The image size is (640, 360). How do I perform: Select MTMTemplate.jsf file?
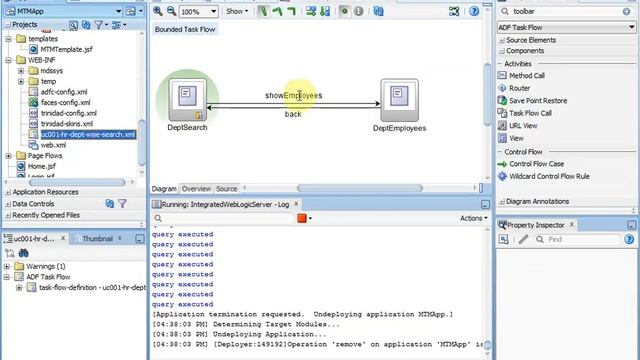[67, 49]
